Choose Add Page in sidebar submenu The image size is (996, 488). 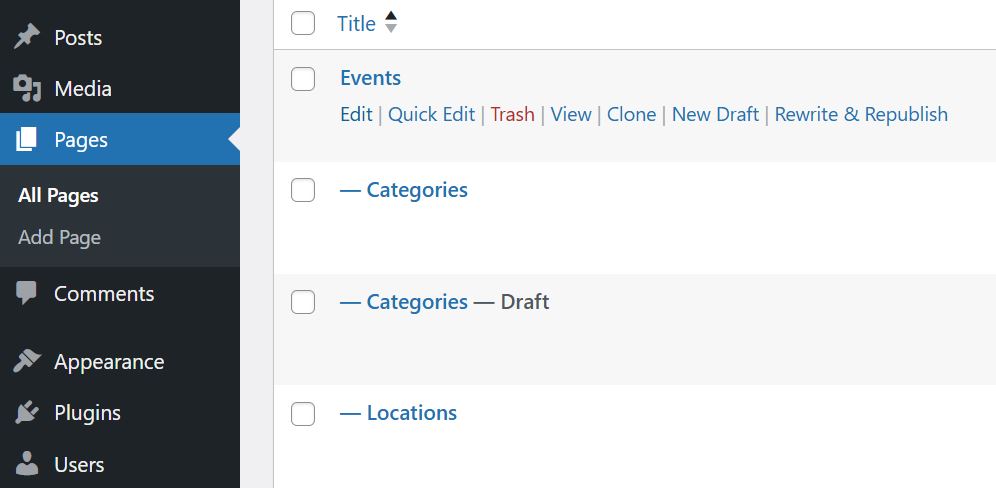tap(59, 238)
